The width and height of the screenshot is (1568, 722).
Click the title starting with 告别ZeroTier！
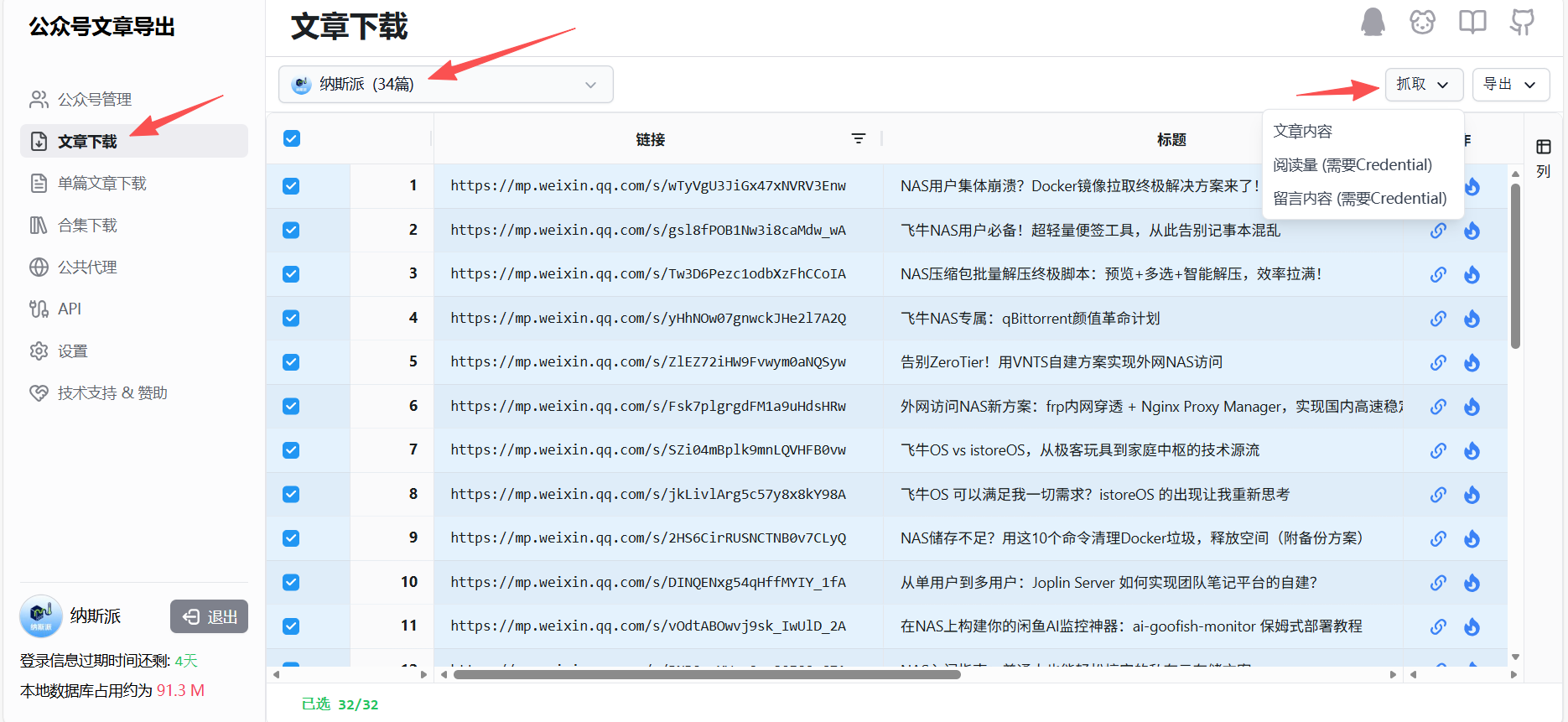(x=1062, y=362)
